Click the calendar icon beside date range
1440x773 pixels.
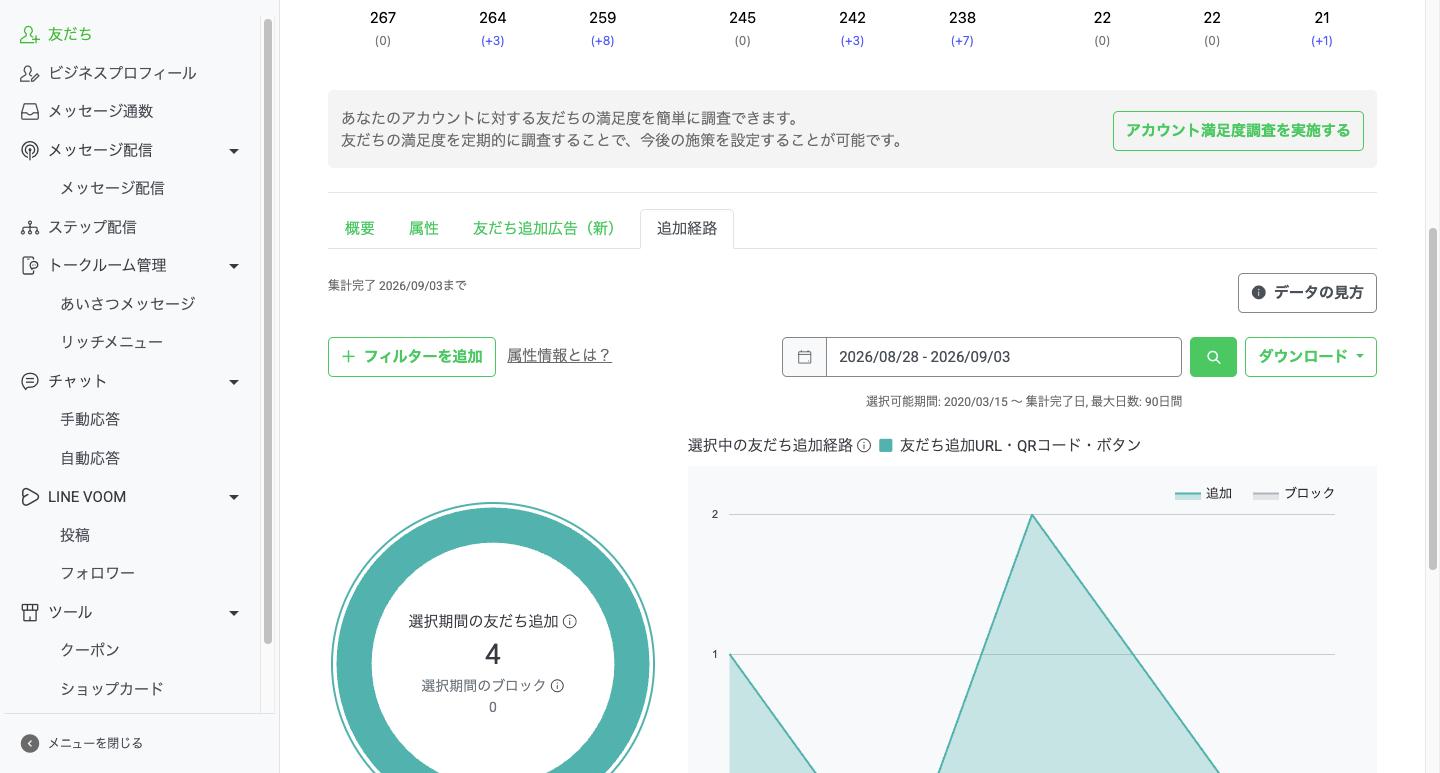coord(804,357)
